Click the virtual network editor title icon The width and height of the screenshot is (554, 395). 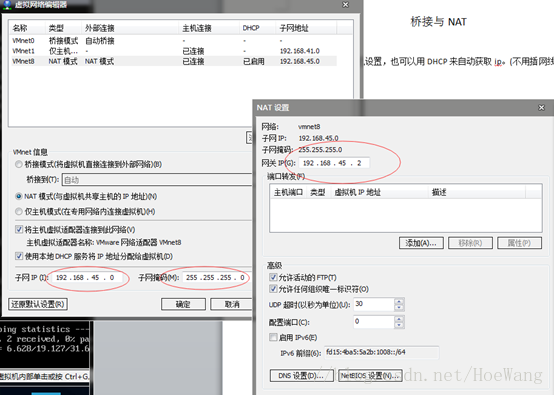(7, 4)
